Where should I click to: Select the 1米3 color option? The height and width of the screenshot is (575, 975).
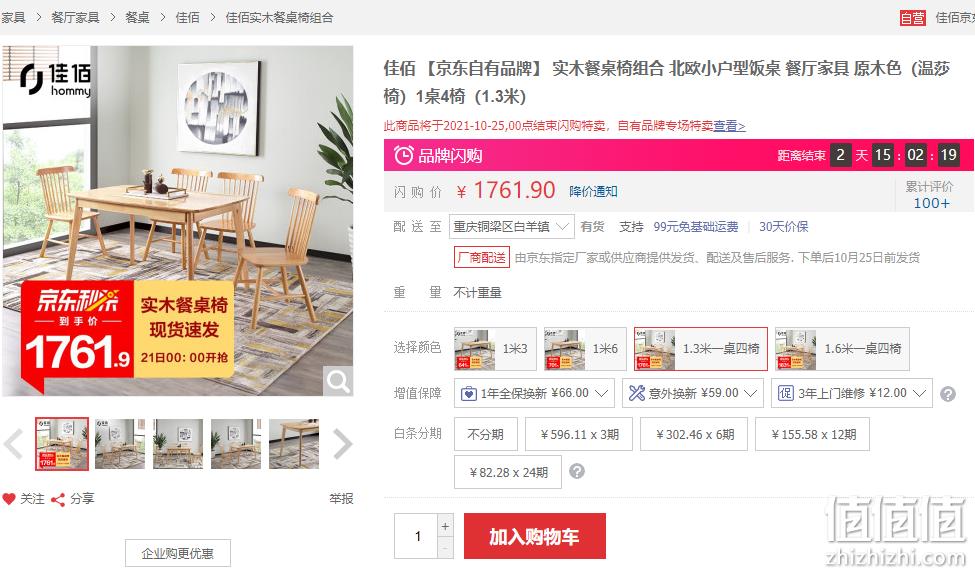click(x=495, y=349)
